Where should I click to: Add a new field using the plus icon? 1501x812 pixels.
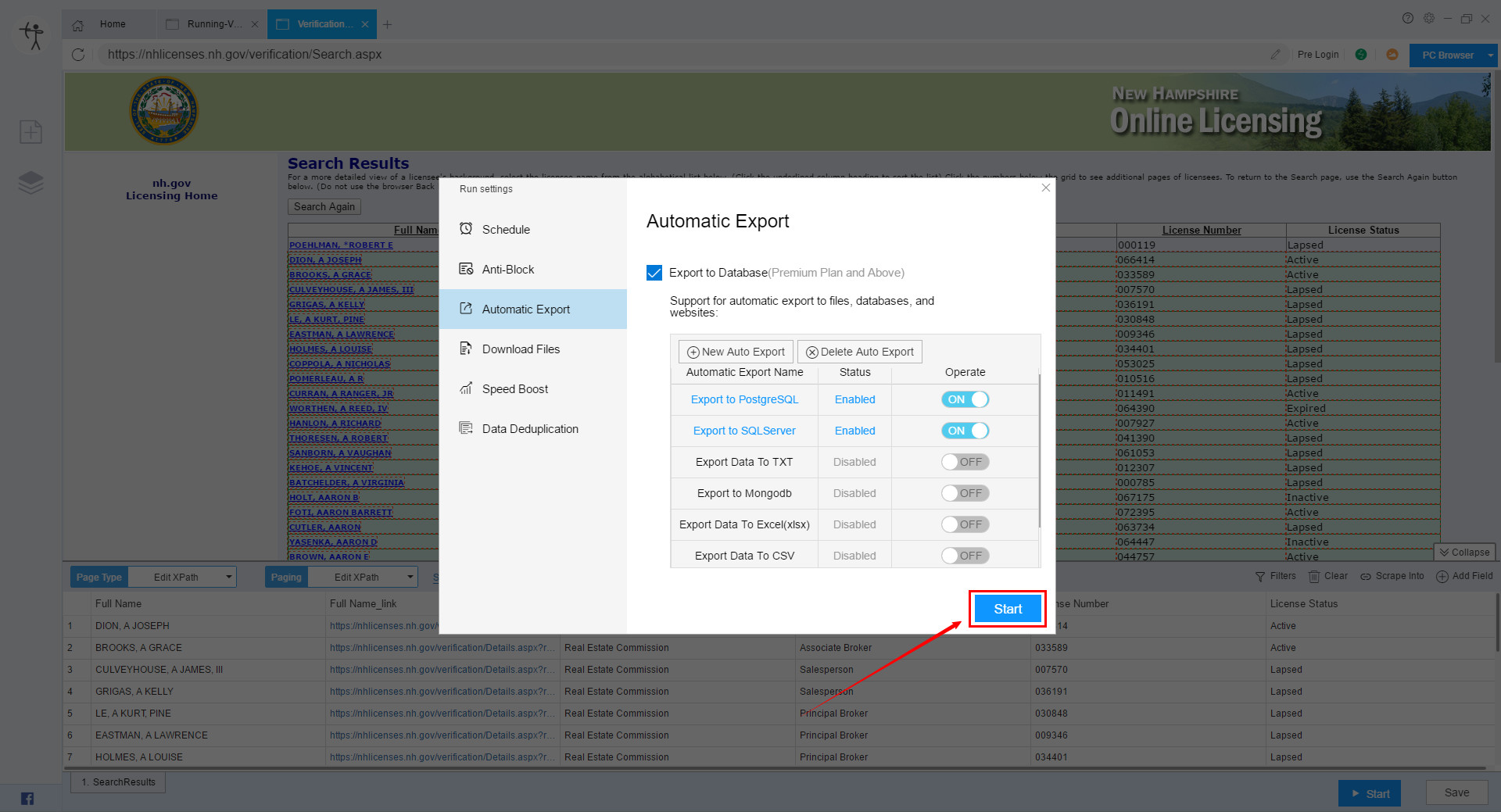1443,576
